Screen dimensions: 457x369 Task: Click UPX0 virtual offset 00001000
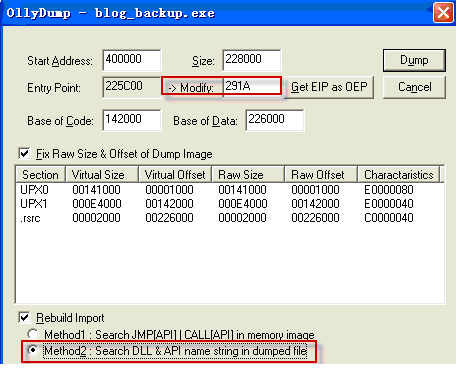169,190
